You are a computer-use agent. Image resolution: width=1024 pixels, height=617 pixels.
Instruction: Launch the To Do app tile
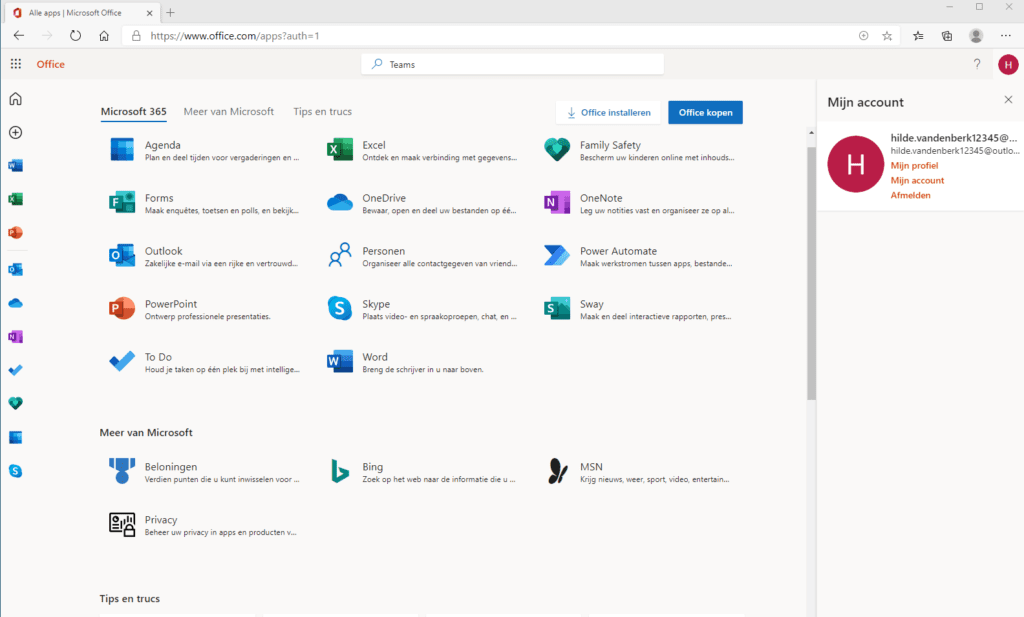tap(204, 362)
